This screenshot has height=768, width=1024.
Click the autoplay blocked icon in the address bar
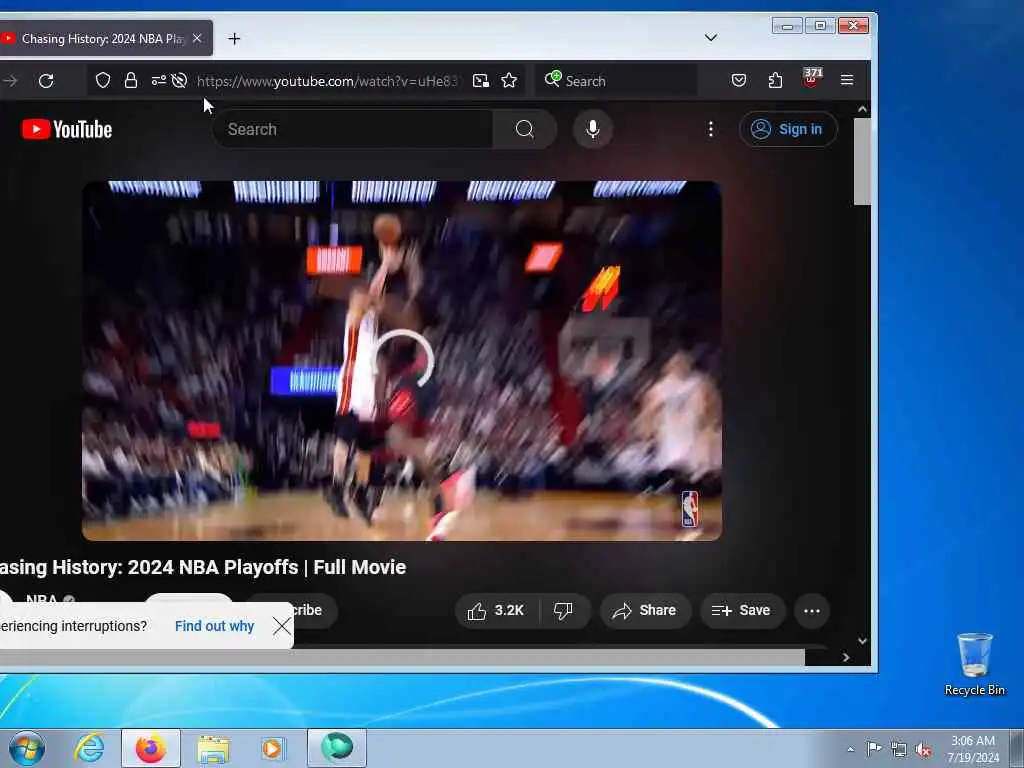(179, 80)
